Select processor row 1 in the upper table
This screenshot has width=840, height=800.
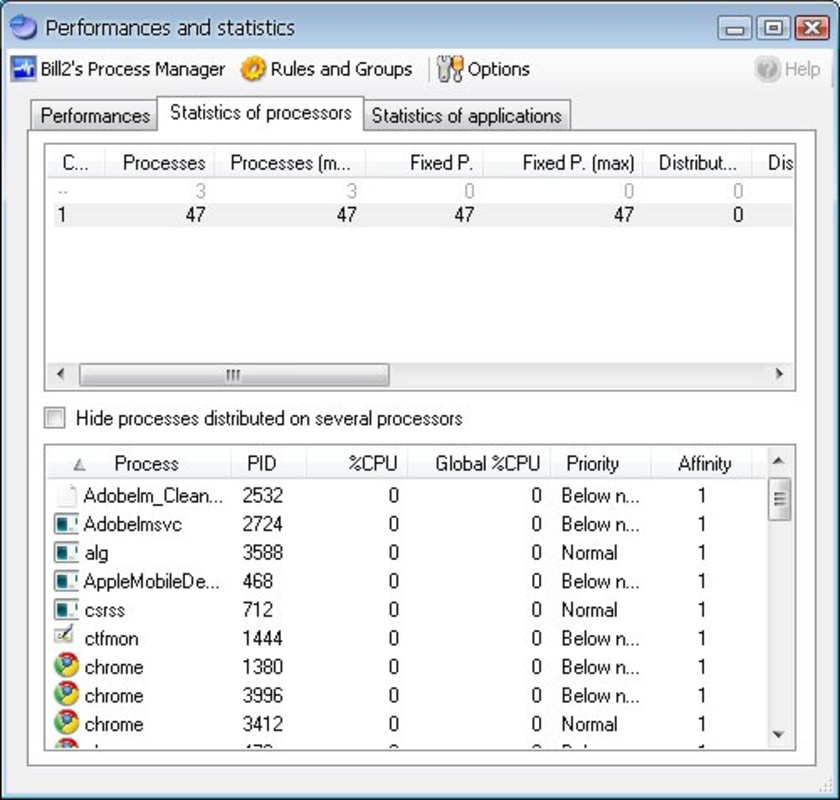(422, 215)
